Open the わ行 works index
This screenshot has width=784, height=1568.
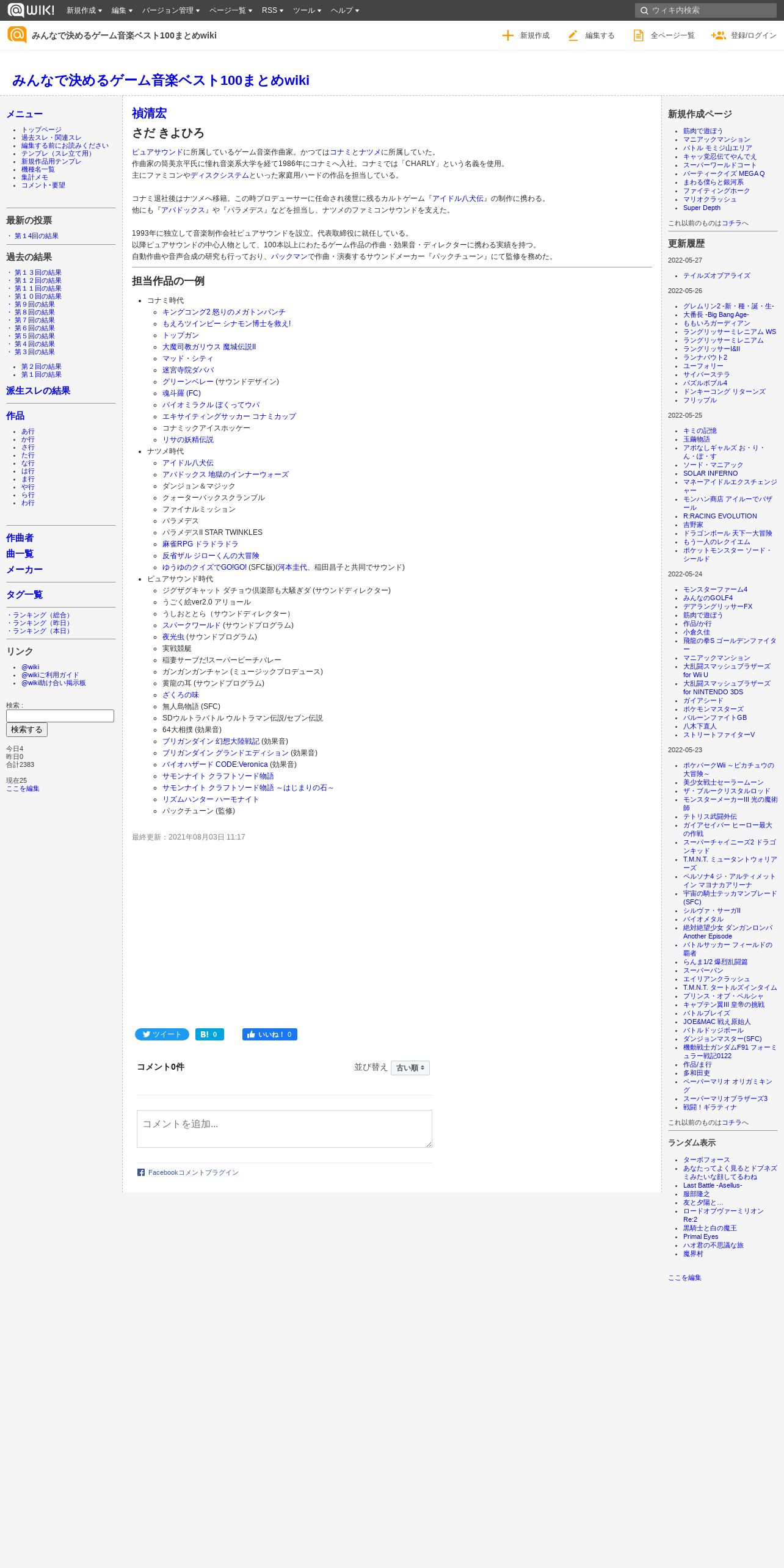tap(28, 503)
